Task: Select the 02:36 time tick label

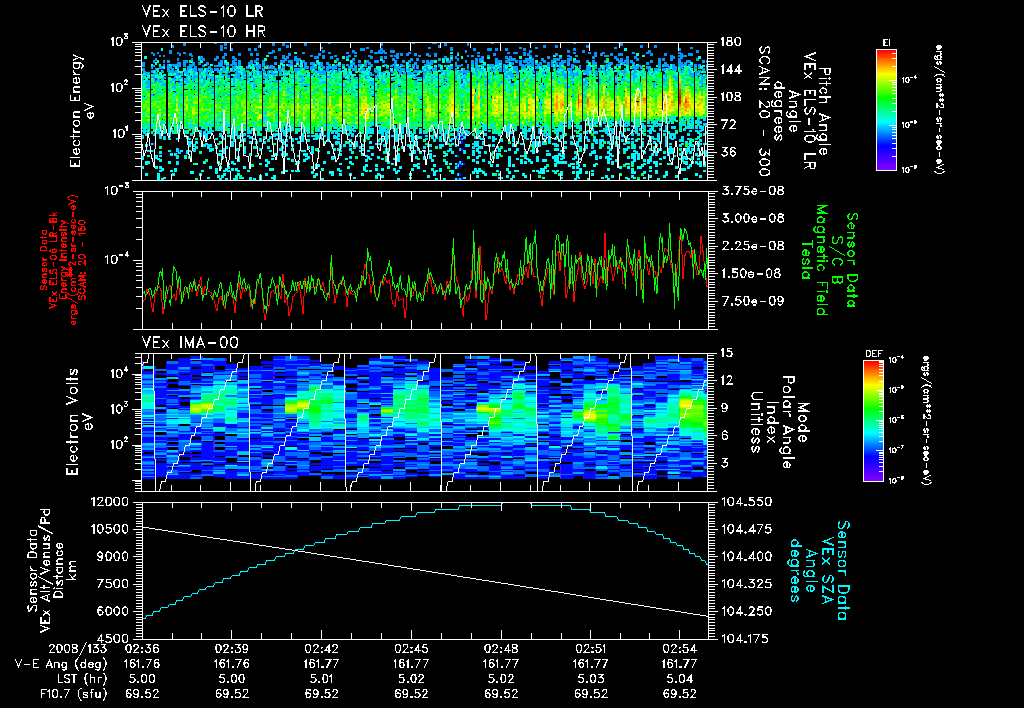Action: click(142, 651)
